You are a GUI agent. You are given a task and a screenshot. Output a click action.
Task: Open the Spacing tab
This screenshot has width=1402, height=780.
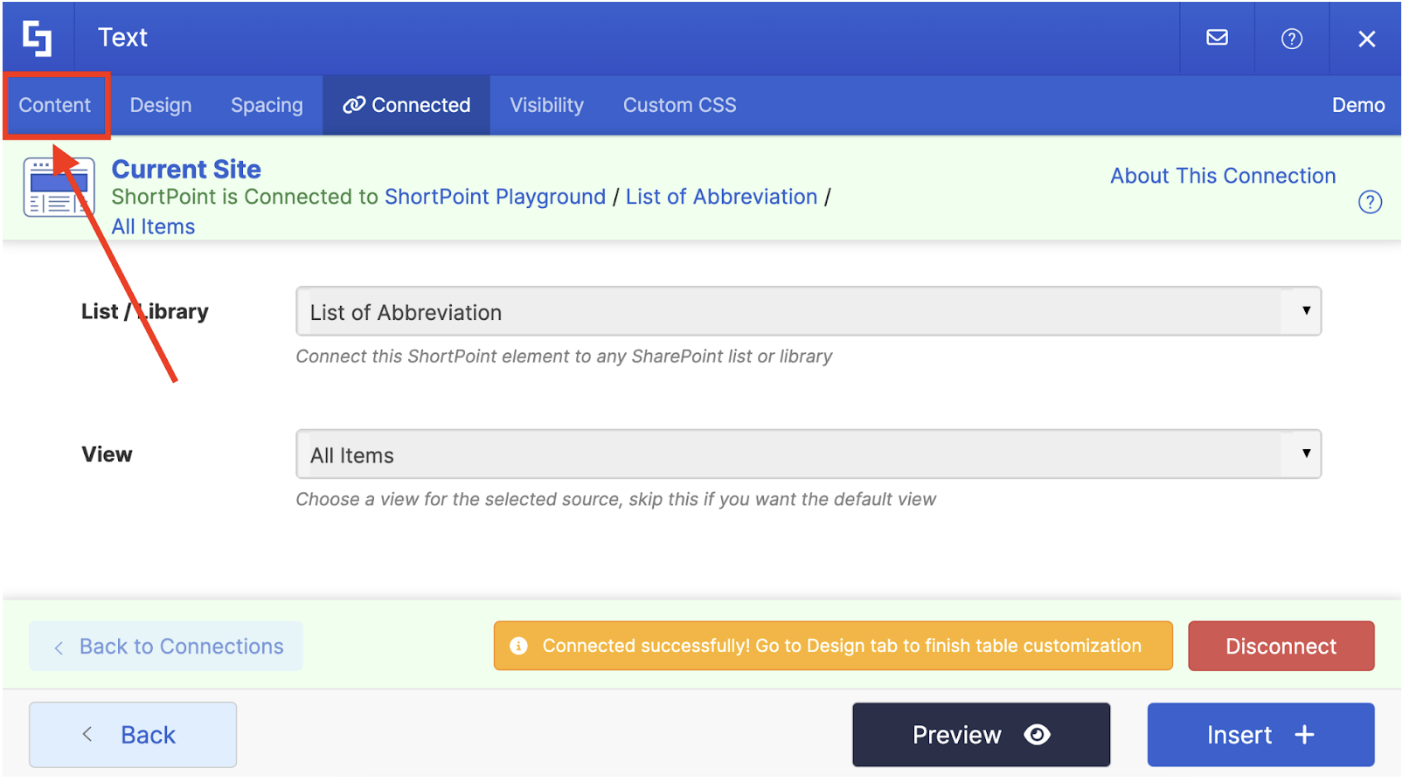click(x=267, y=105)
